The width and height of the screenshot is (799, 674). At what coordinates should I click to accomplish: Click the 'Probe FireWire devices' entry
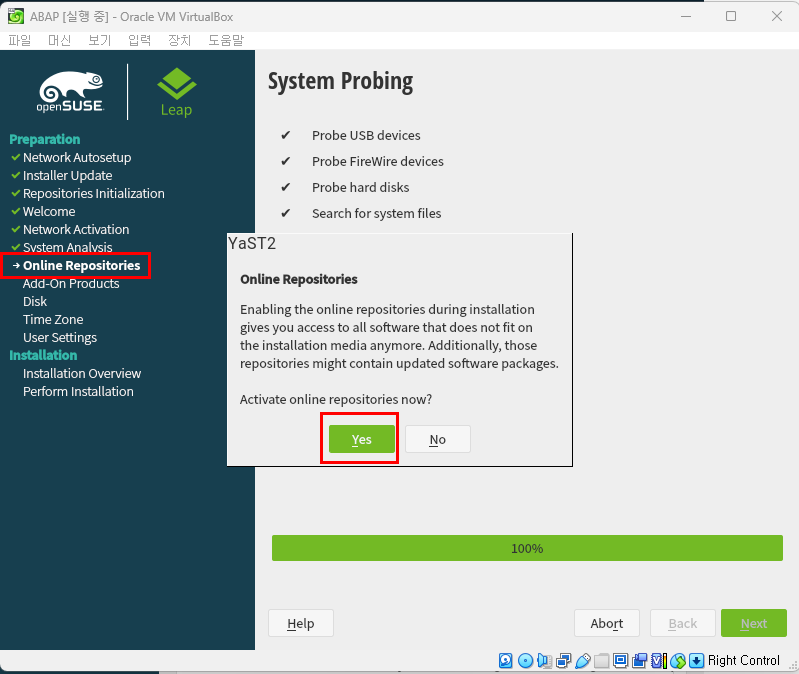point(378,161)
